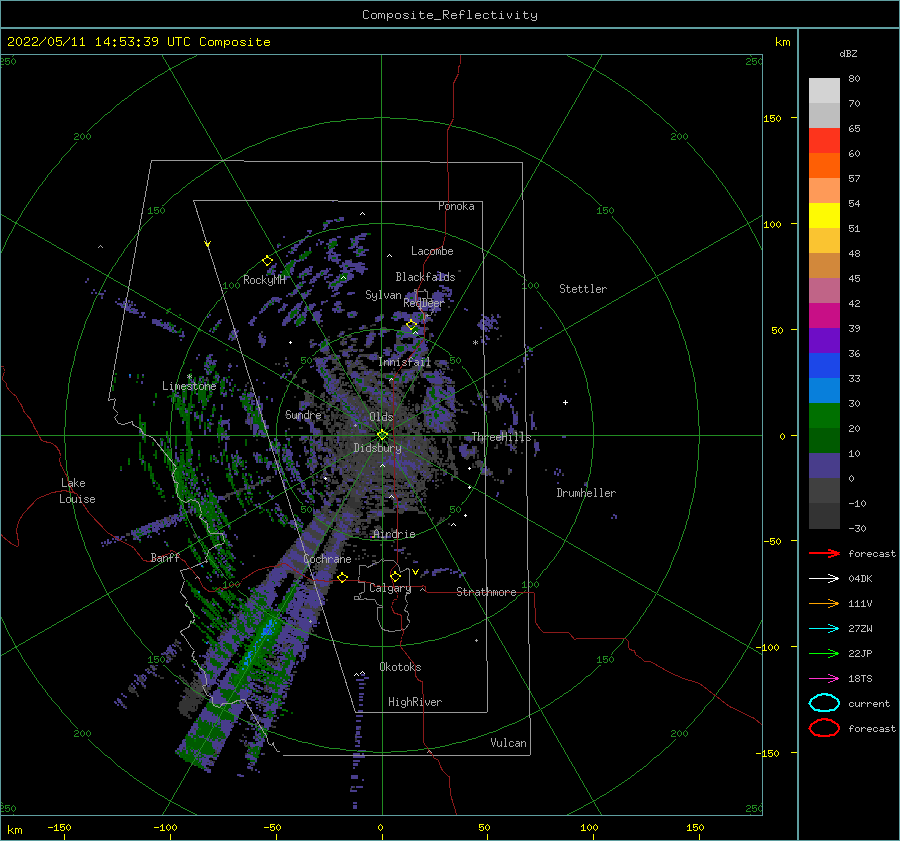Screen dimensions: 900x841
Task: Click the 18TS legend label
Action: [x=860, y=679]
